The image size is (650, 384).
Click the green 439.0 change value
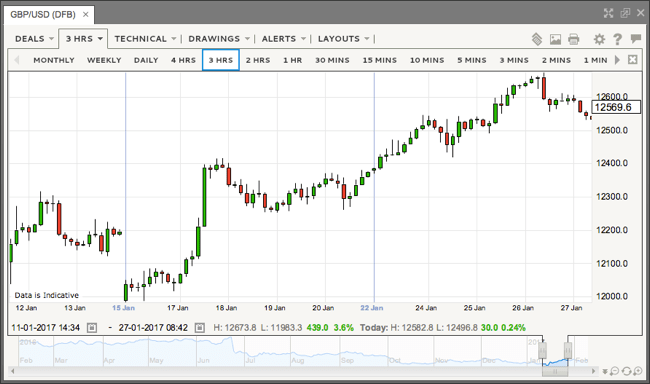point(318,328)
